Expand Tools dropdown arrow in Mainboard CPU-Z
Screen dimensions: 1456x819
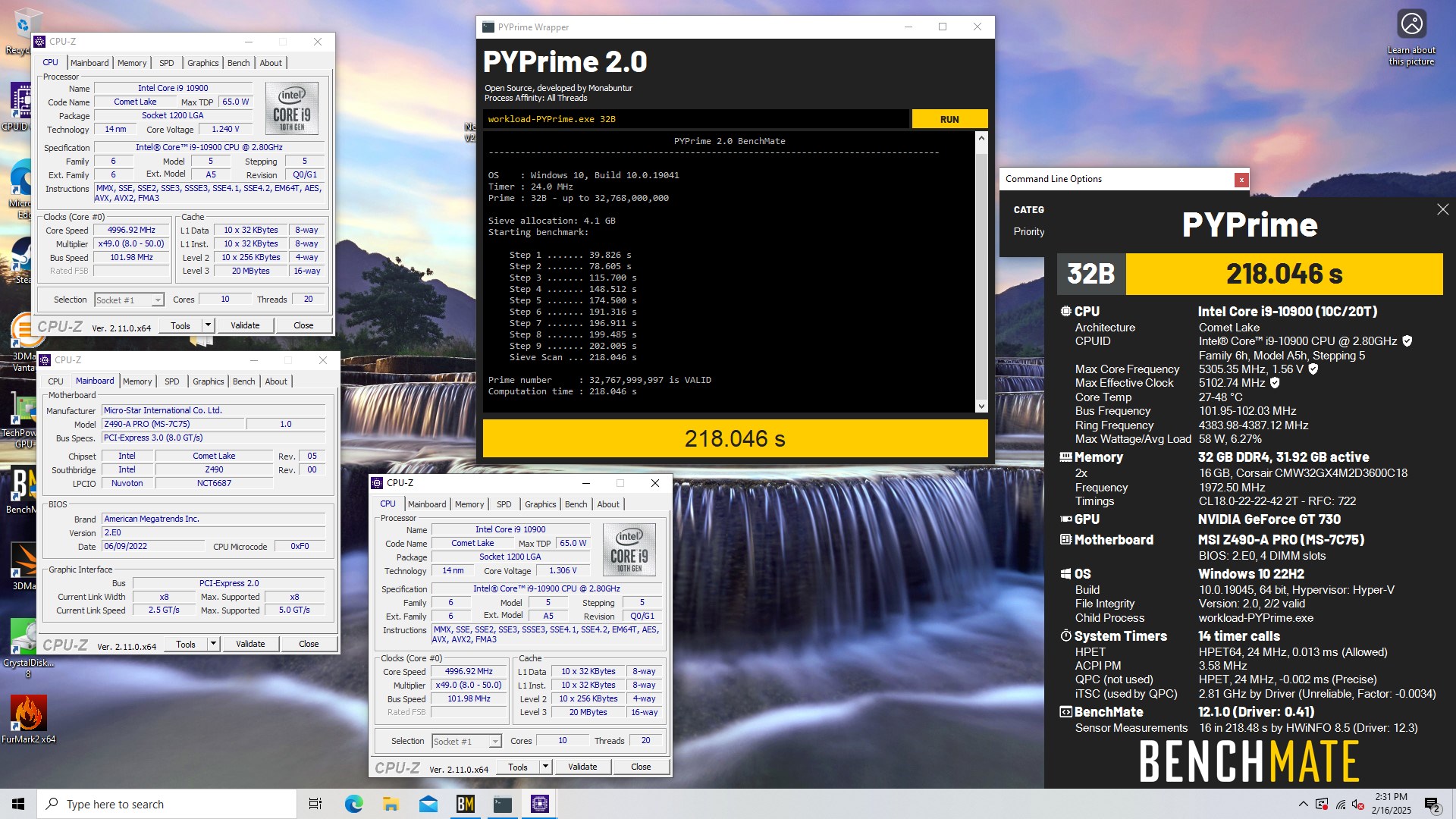213,644
